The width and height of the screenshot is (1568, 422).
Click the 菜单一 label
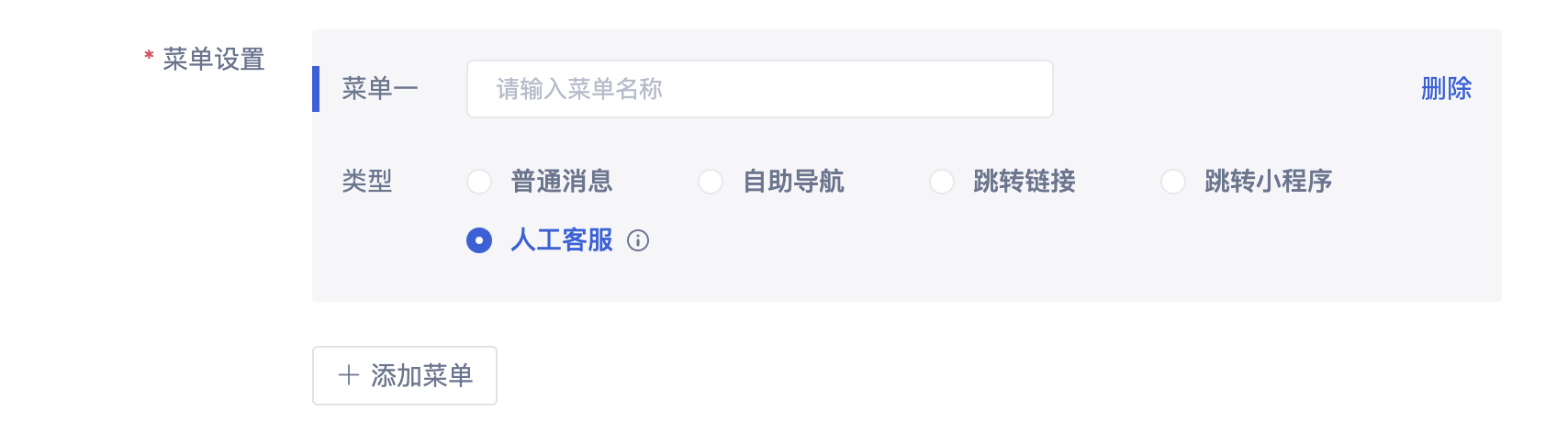pos(380,89)
